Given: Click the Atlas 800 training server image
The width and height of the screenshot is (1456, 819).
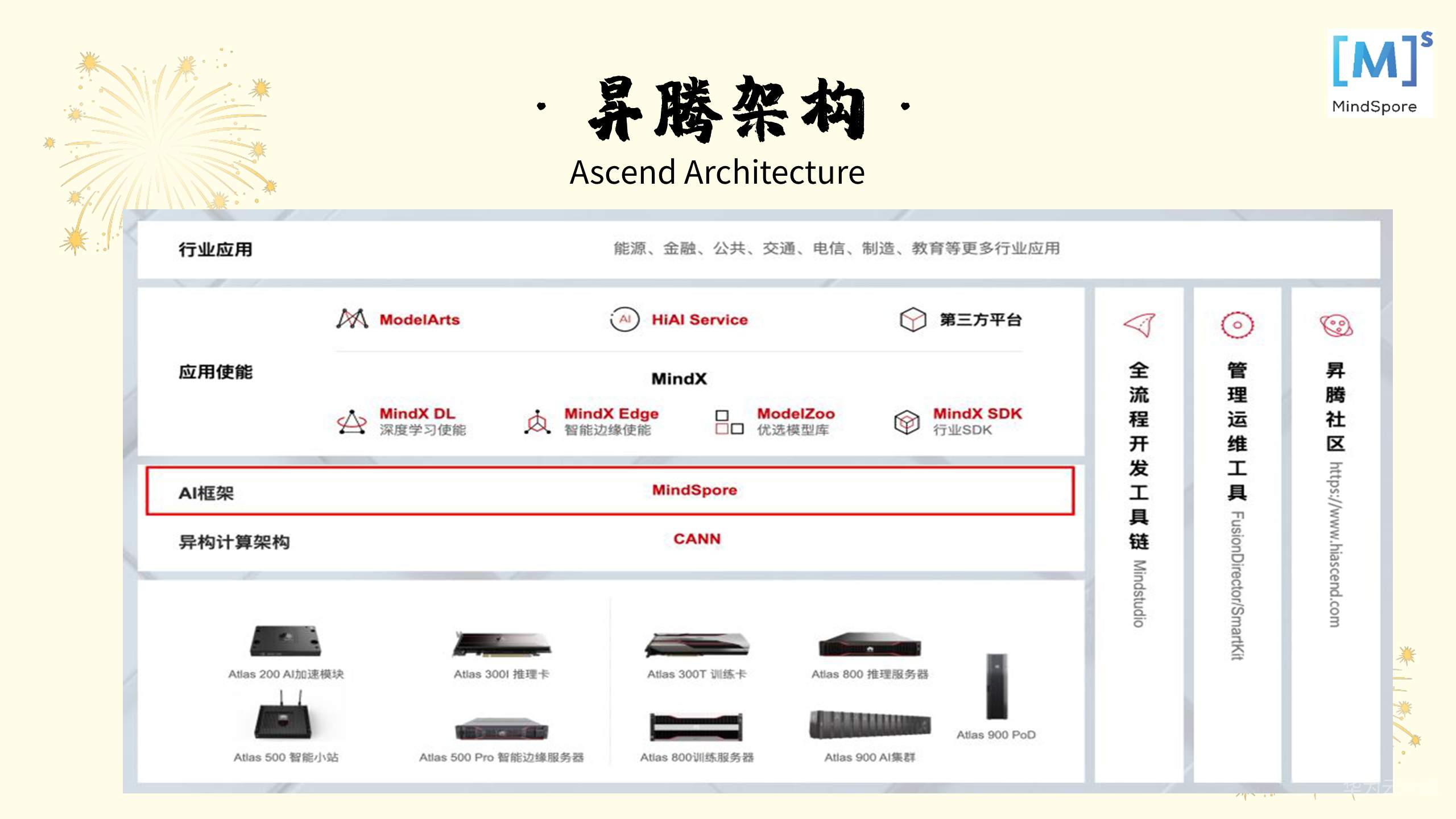Looking at the screenshot, I should pyautogui.click(x=696, y=726).
